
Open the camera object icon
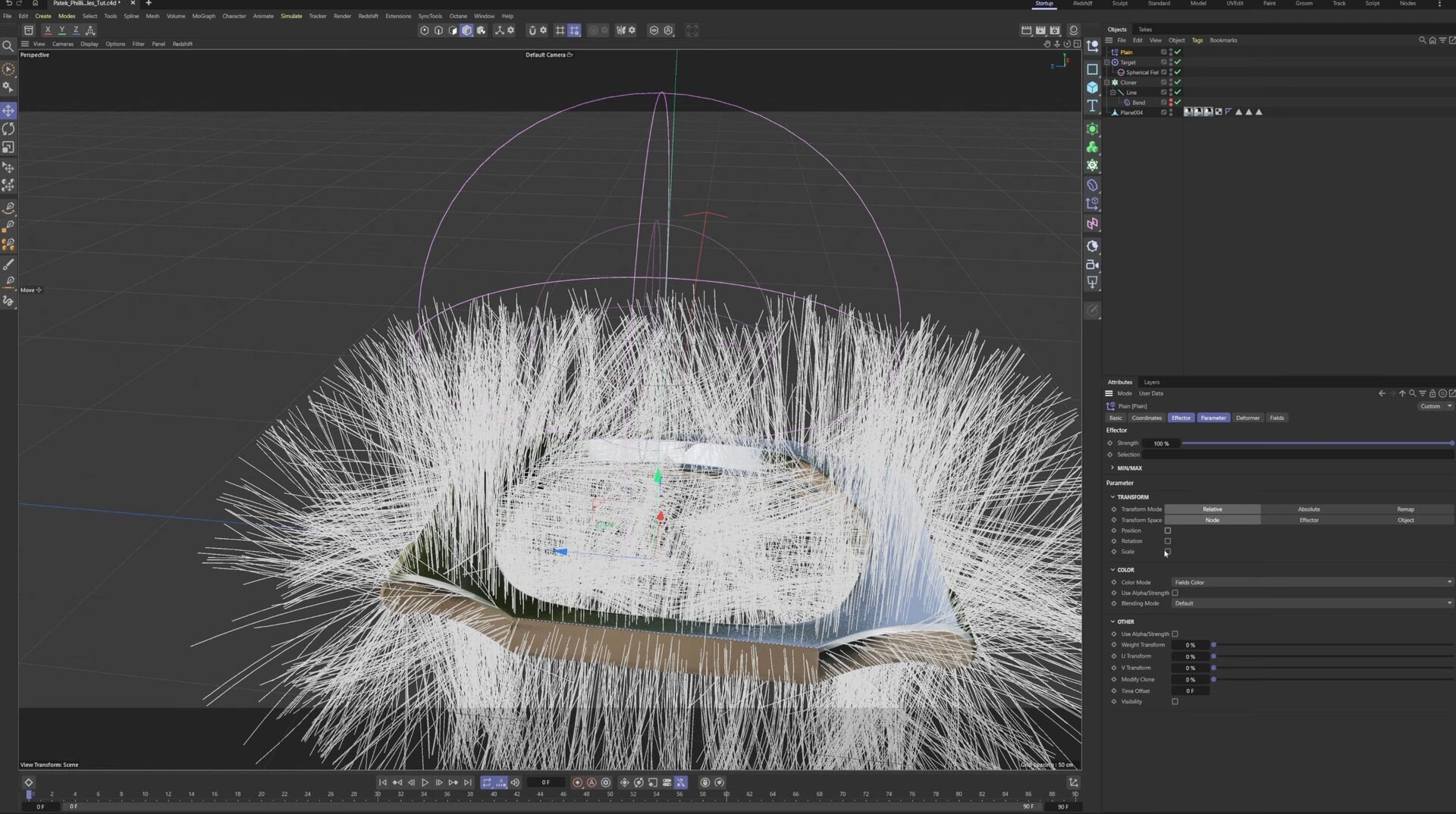(x=1092, y=265)
